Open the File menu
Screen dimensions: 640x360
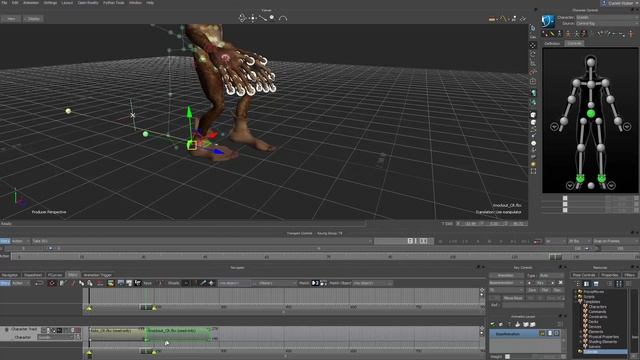coord(4,2)
